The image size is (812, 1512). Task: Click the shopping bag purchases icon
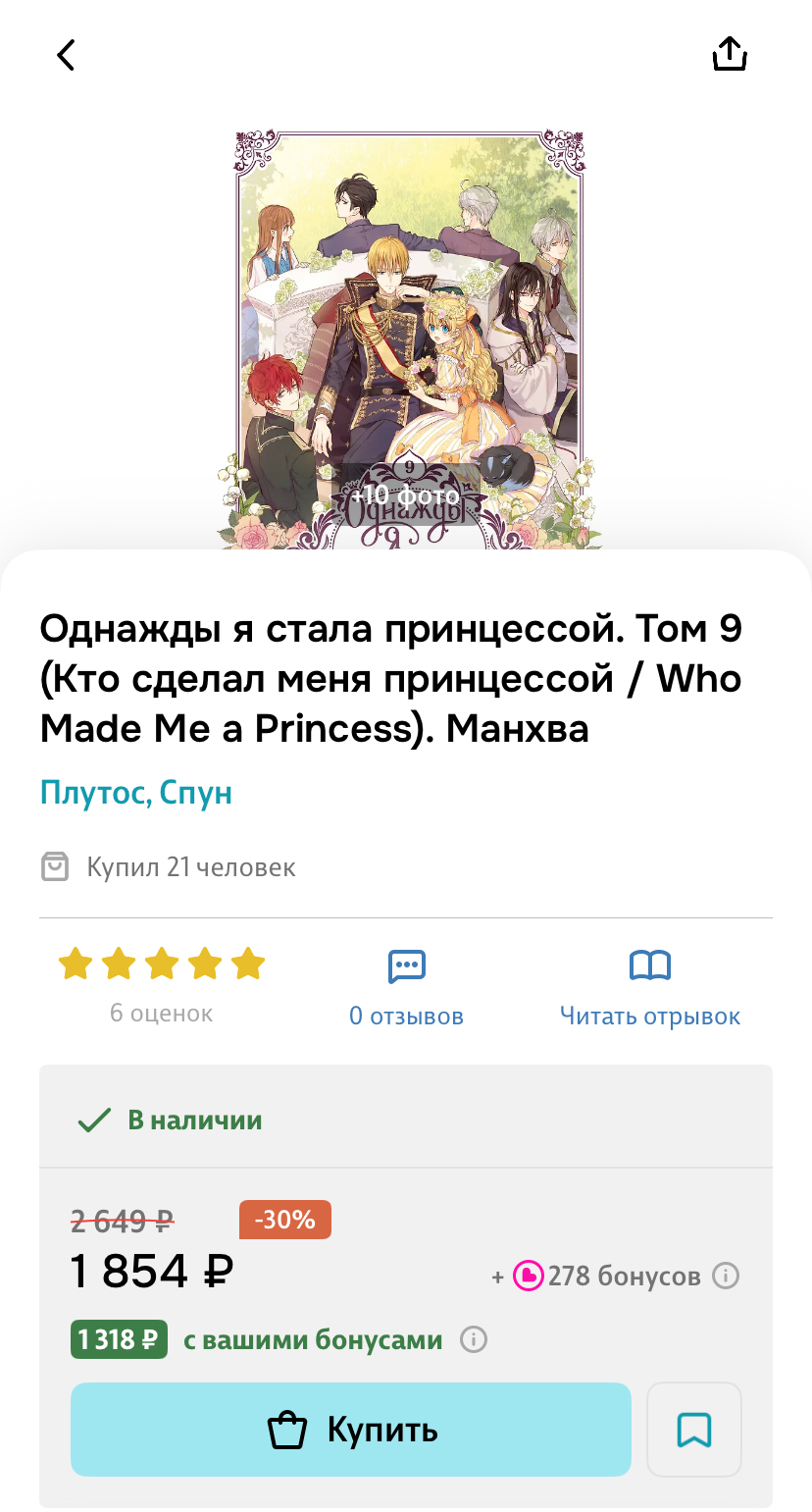pos(55,867)
